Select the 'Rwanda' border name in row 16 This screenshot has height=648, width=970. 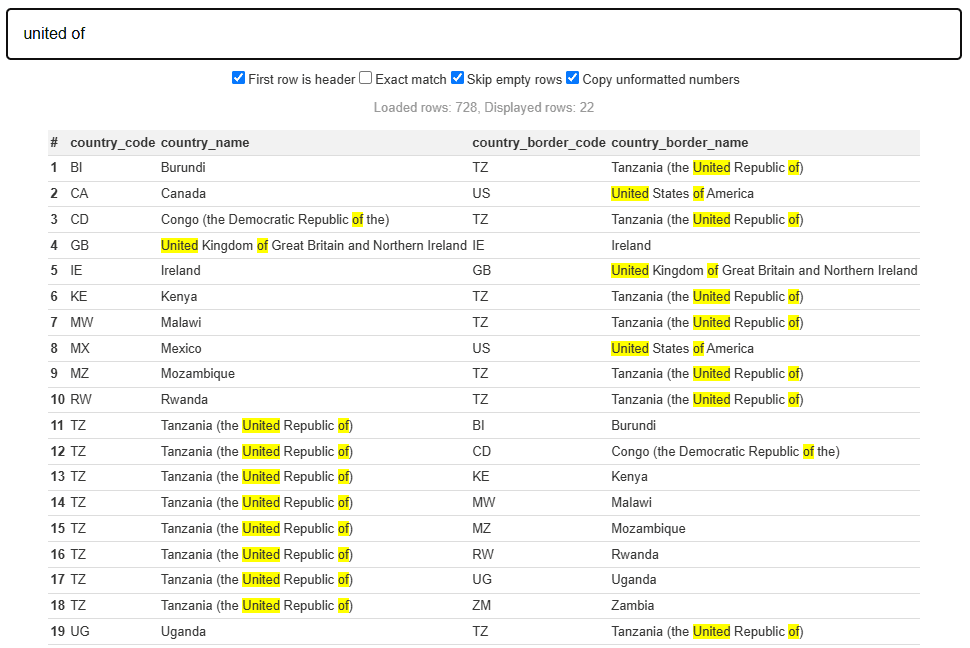635,555
